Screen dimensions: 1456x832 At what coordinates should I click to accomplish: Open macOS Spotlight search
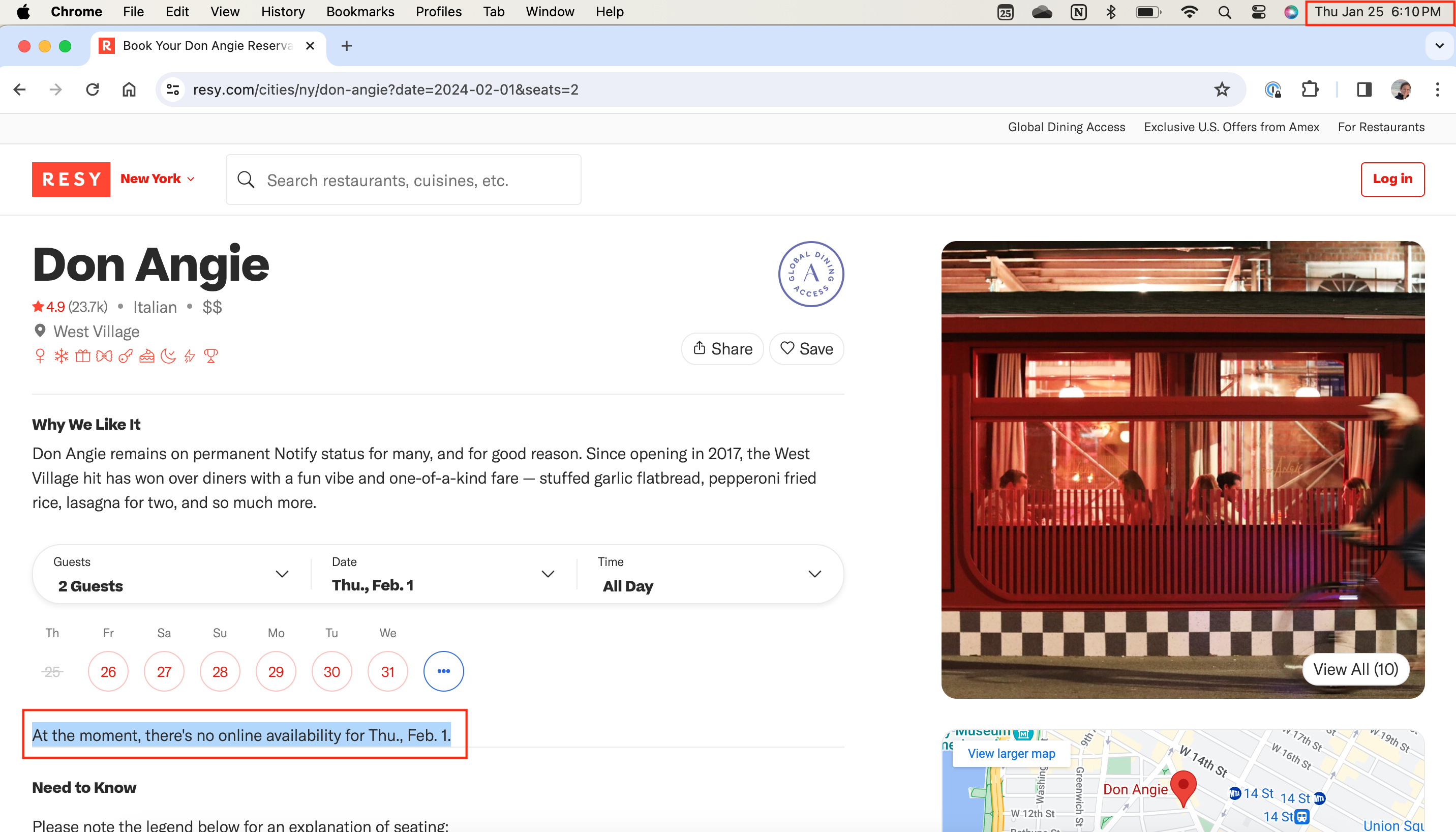click(x=1224, y=12)
